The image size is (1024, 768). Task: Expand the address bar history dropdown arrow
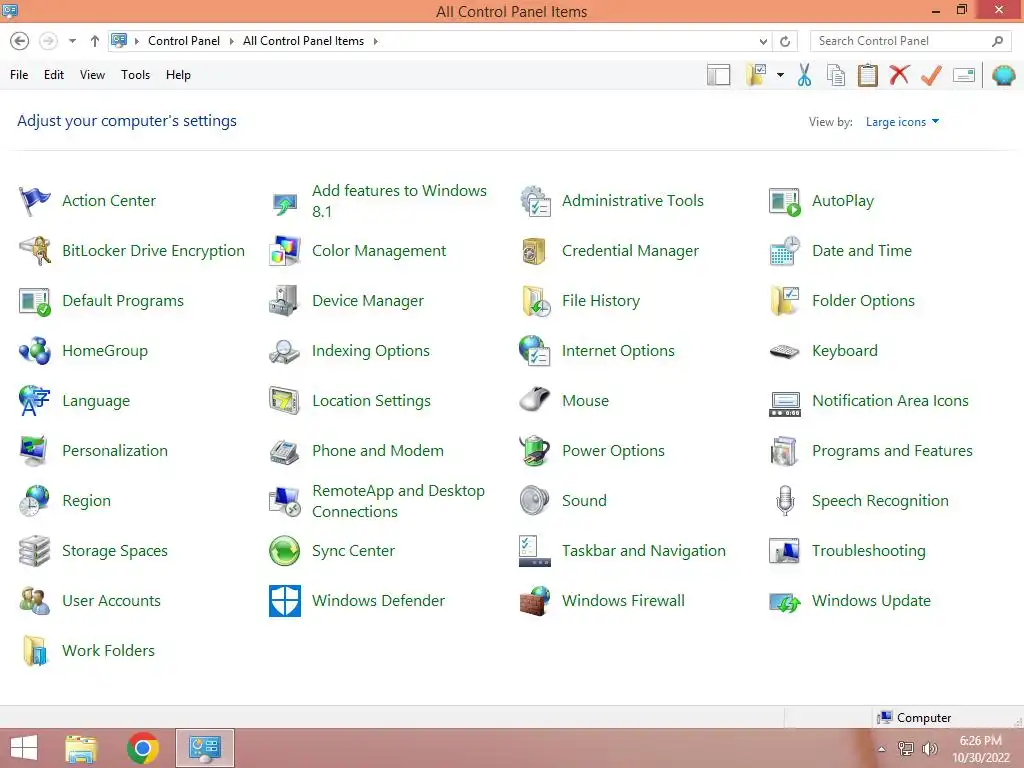point(763,41)
